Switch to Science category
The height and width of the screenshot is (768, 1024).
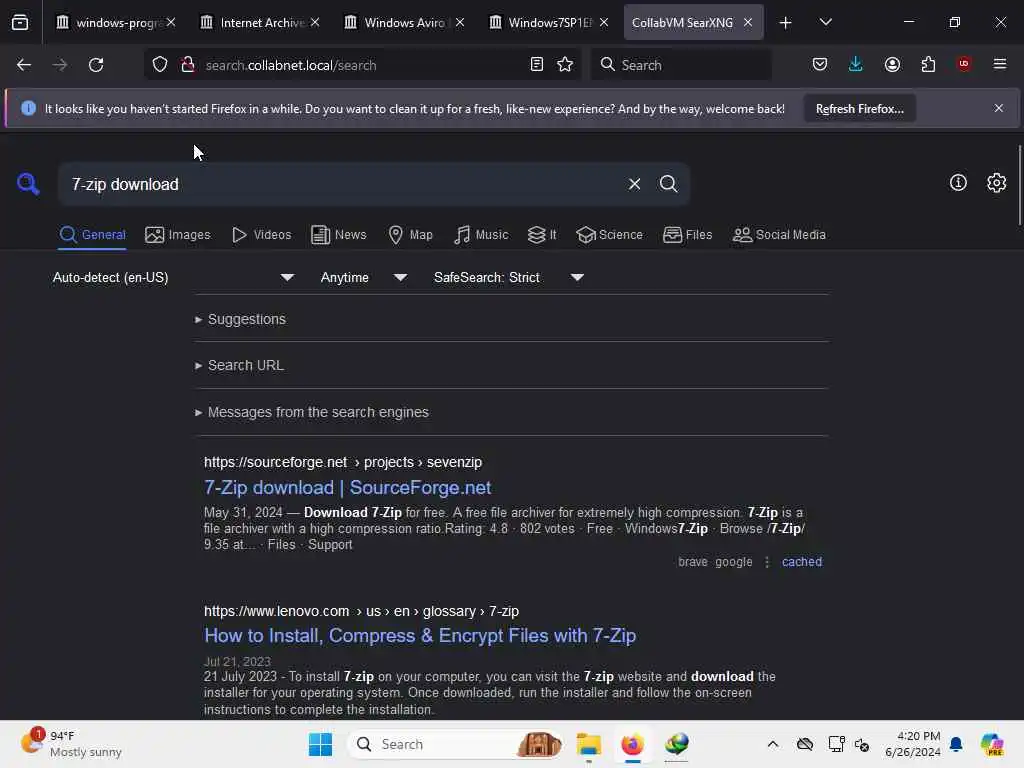coord(609,235)
